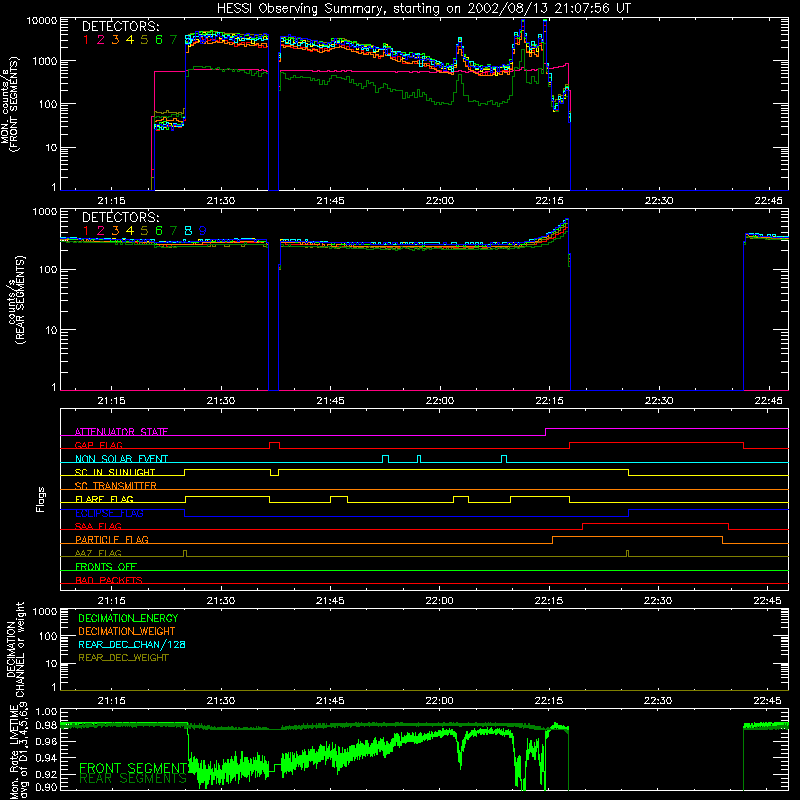Click the 0.90 y-axis tick of livetime plot
800x800 pixels.
[x=46, y=787]
